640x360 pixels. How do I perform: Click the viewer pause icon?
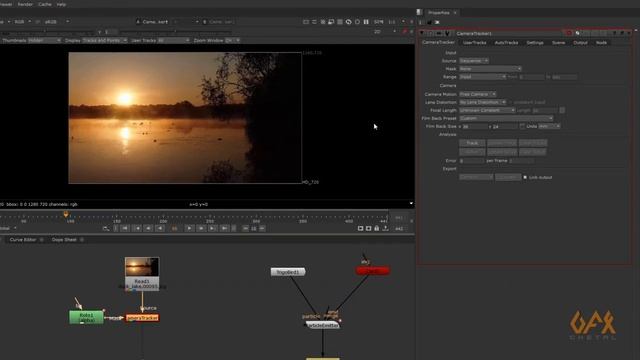pos(366,22)
